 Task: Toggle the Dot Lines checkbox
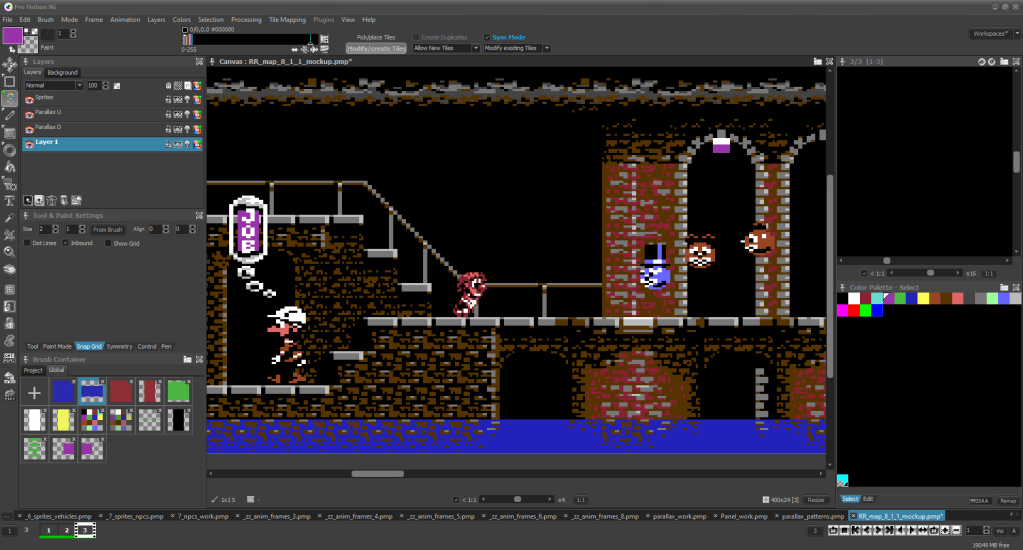27,243
